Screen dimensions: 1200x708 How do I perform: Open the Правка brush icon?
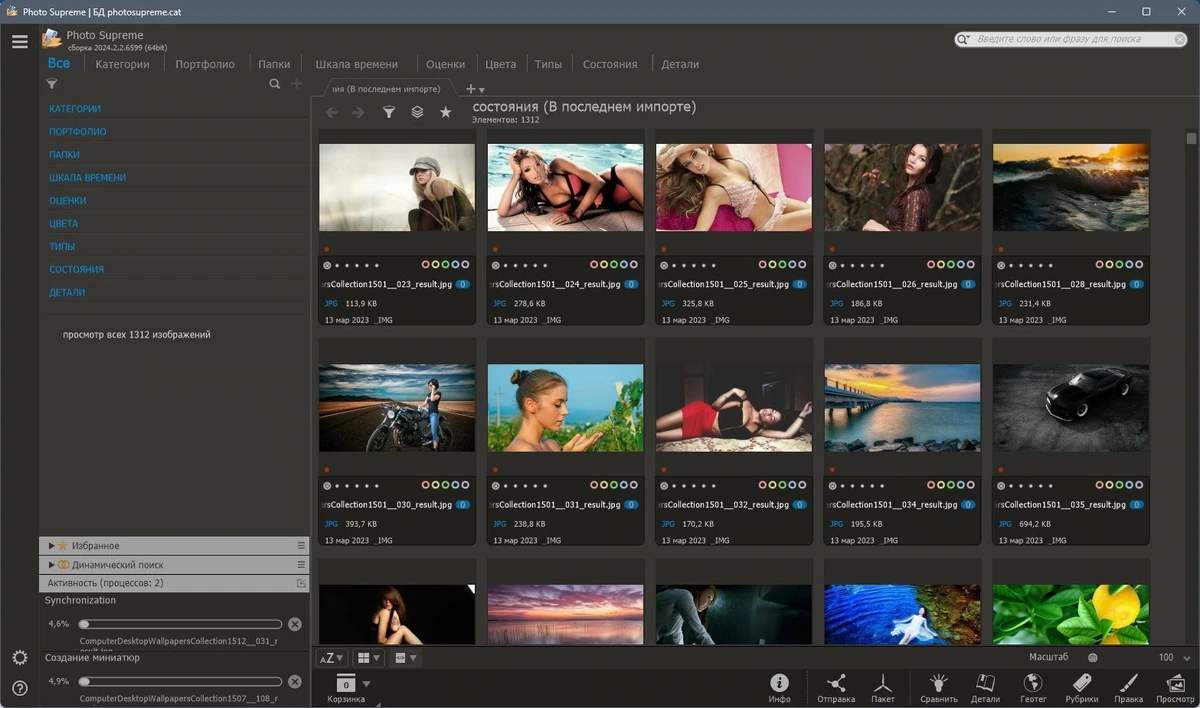[x=1128, y=687]
